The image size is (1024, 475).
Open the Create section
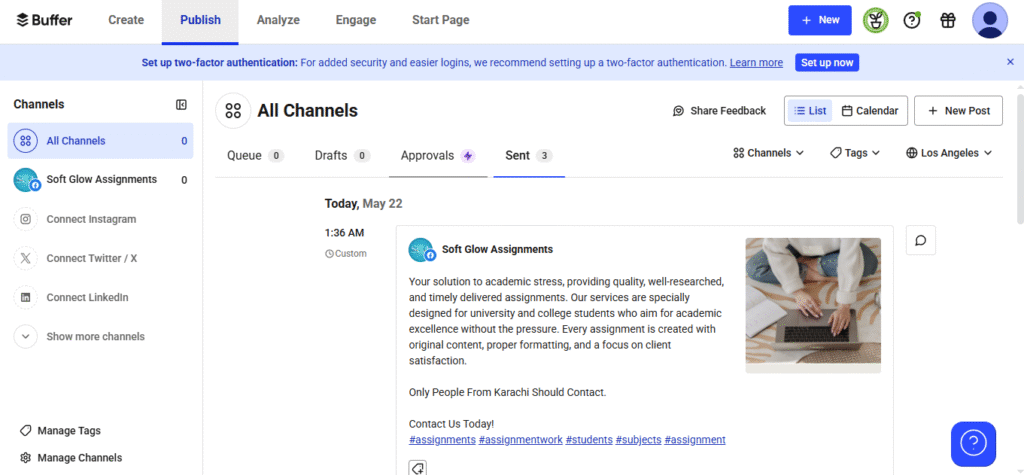coord(126,20)
